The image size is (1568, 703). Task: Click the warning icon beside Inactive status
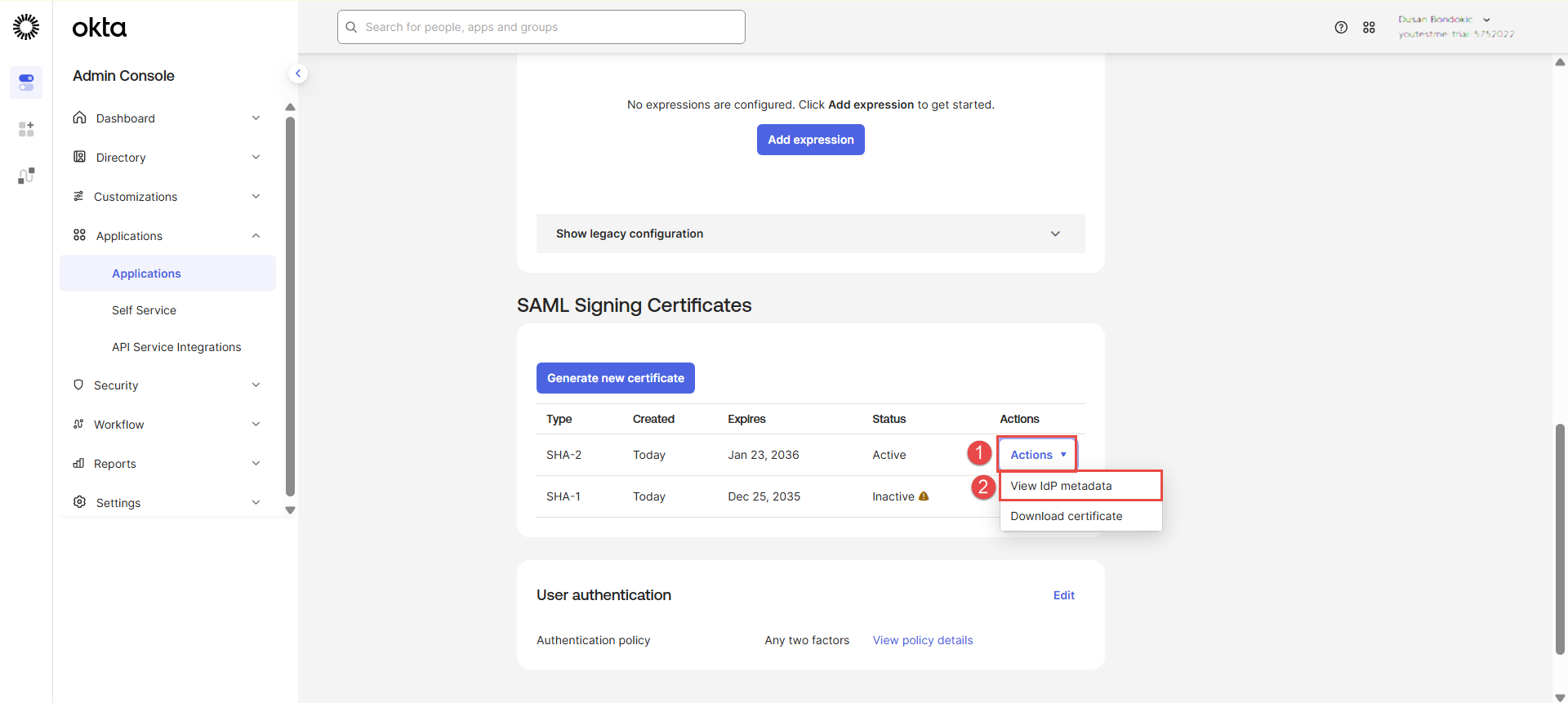pos(924,496)
